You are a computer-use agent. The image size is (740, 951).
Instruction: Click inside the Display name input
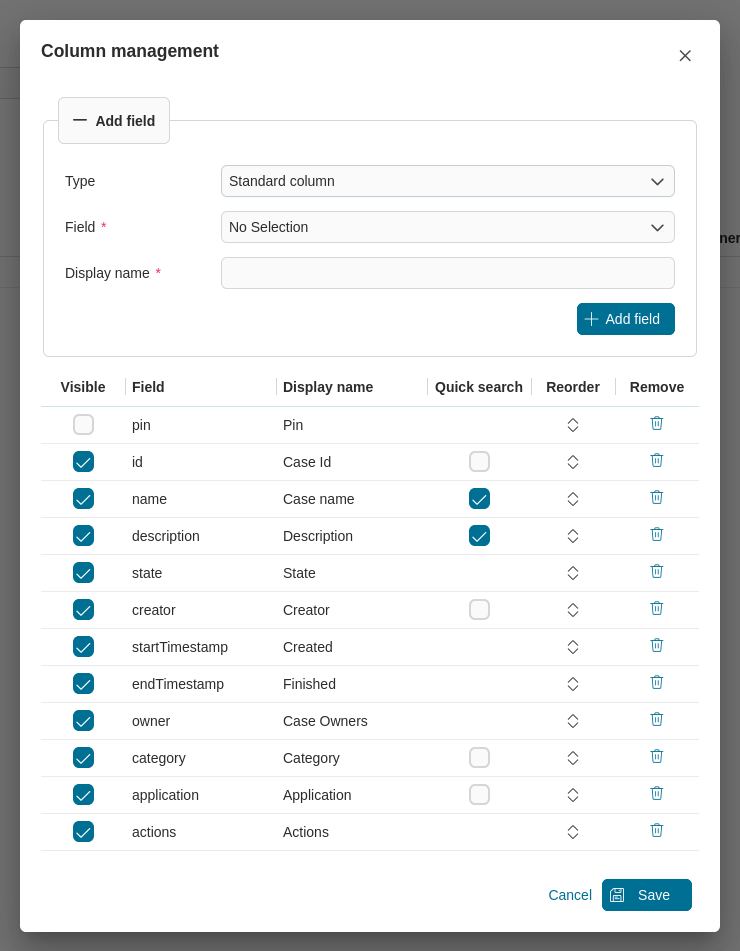[447, 272]
